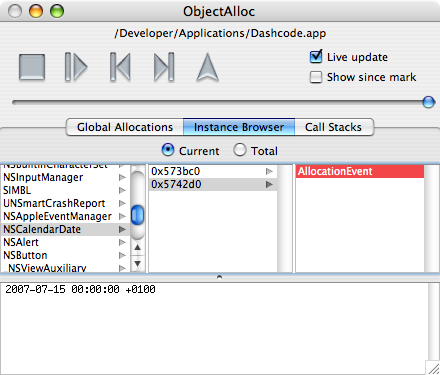440x375 pixels.
Task: Jump to the beginning with skip-back button
Action: 120,67
